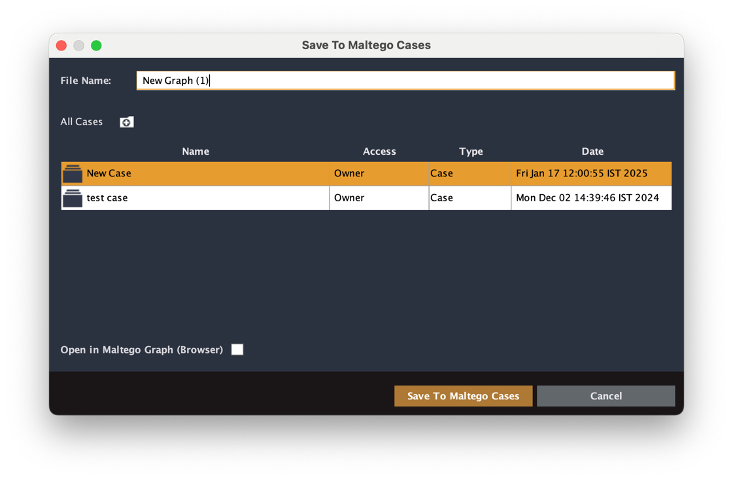Close the dialog with red window button
The height and width of the screenshot is (480, 734).
pyautogui.click(x=61, y=45)
